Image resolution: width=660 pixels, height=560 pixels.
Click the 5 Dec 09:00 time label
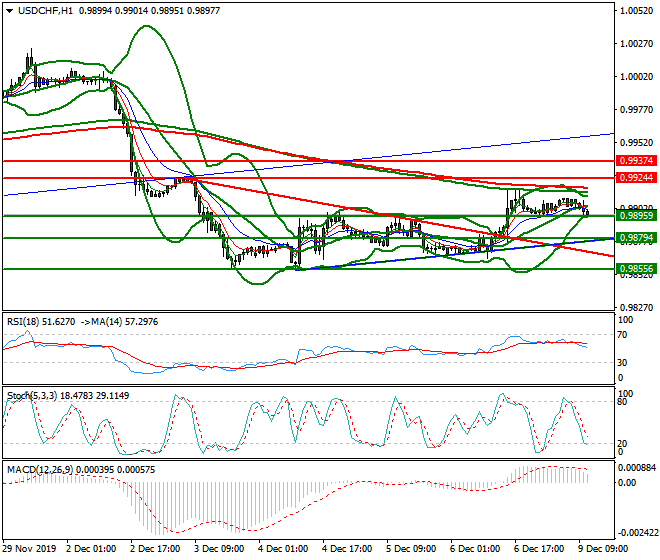tap(411, 549)
